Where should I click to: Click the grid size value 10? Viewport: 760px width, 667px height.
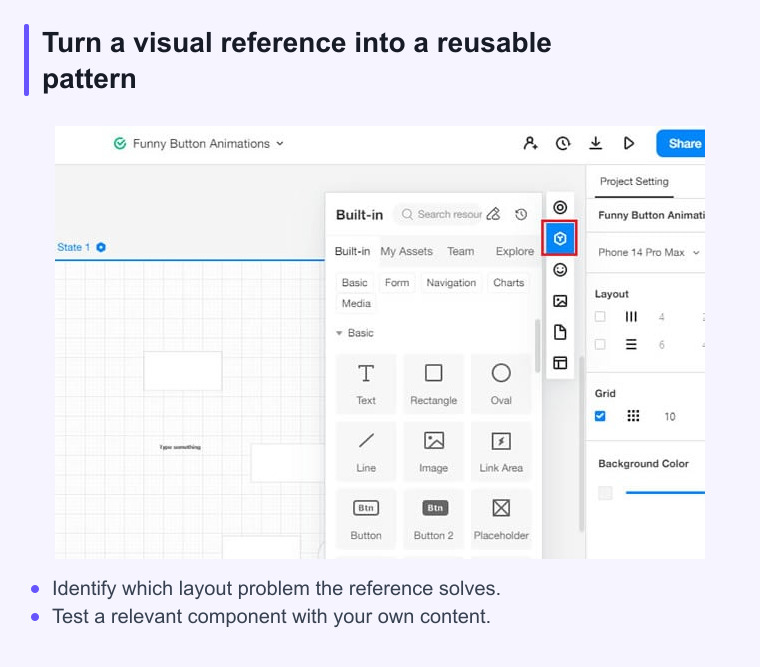669,416
